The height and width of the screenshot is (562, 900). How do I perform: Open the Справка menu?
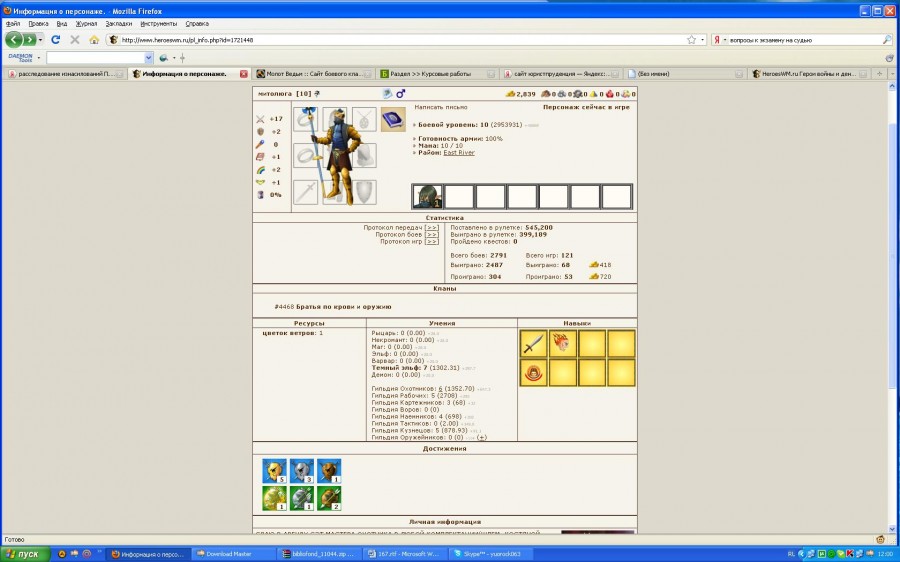pos(197,24)
